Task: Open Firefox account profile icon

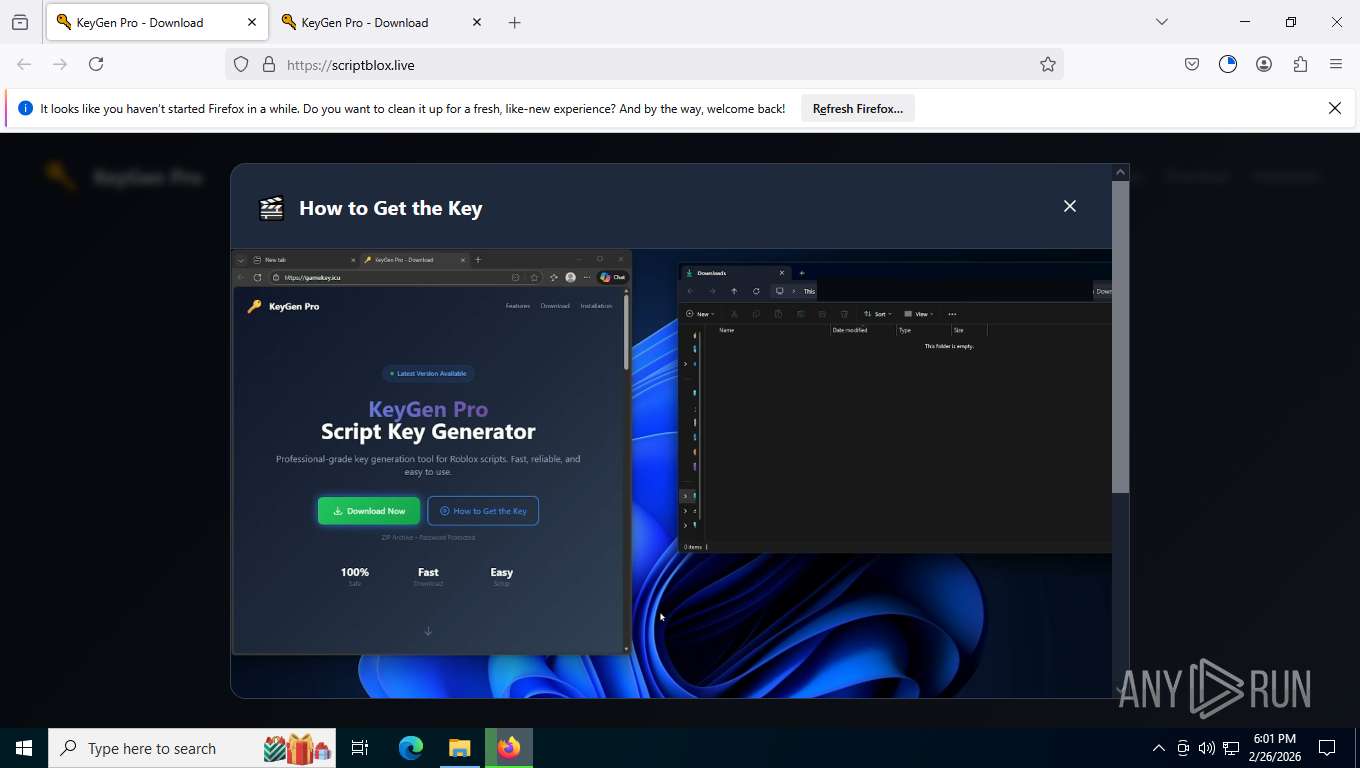Action: point(1264,64)
